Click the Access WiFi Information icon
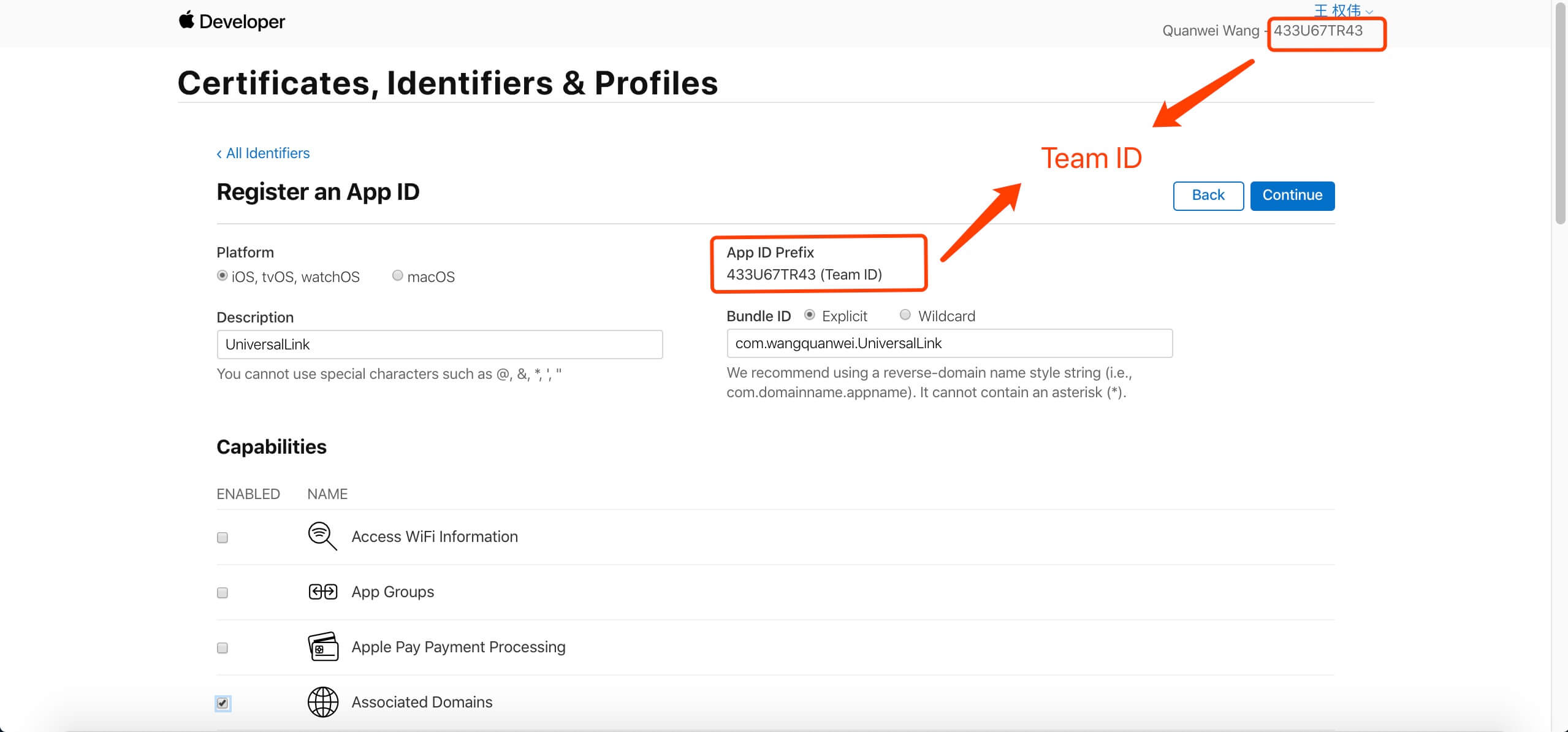1568x732 pixels. [x=322, y=536]
